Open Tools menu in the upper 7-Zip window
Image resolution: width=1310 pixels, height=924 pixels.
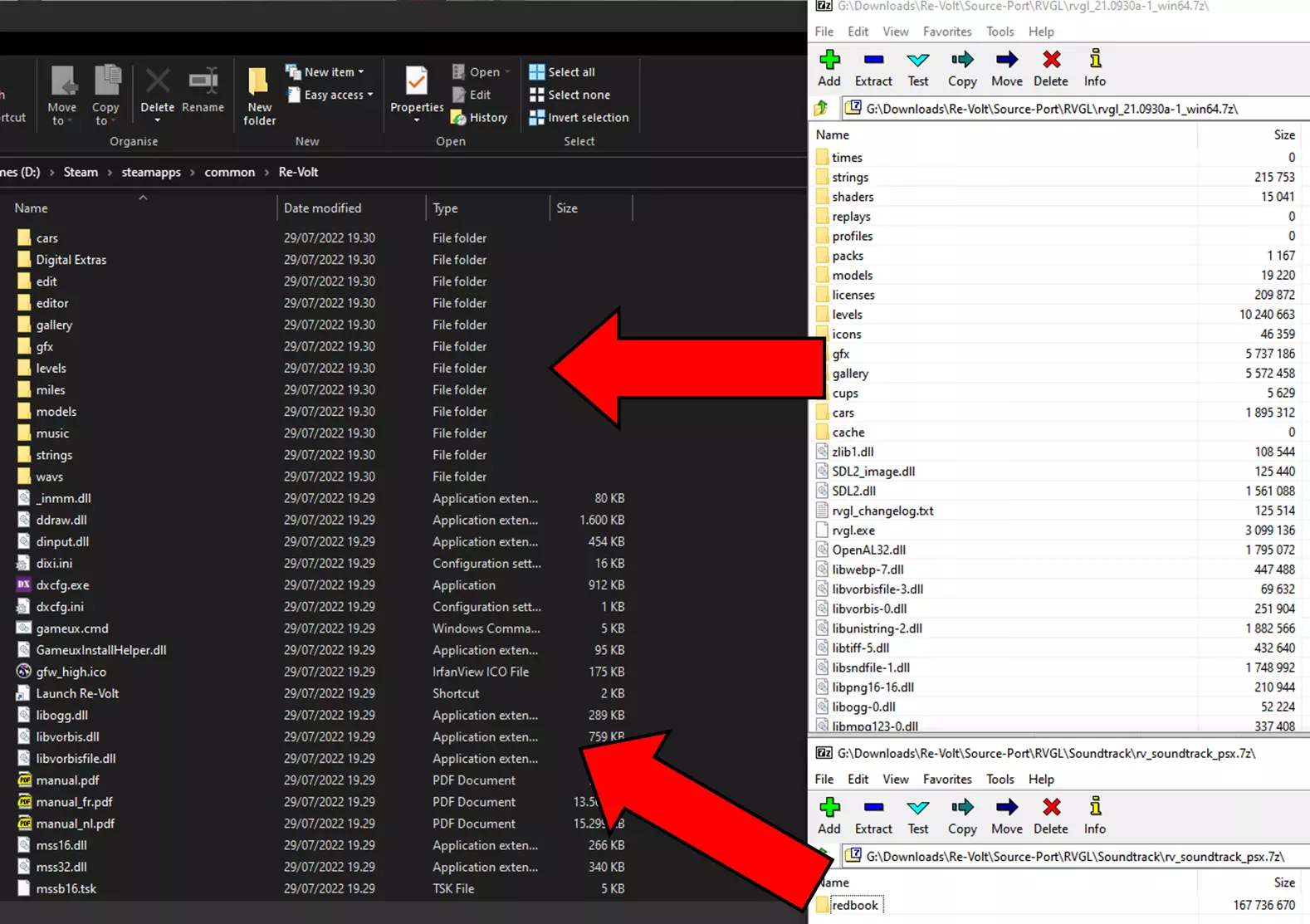pyautogui.click(x=1000, y=32)
